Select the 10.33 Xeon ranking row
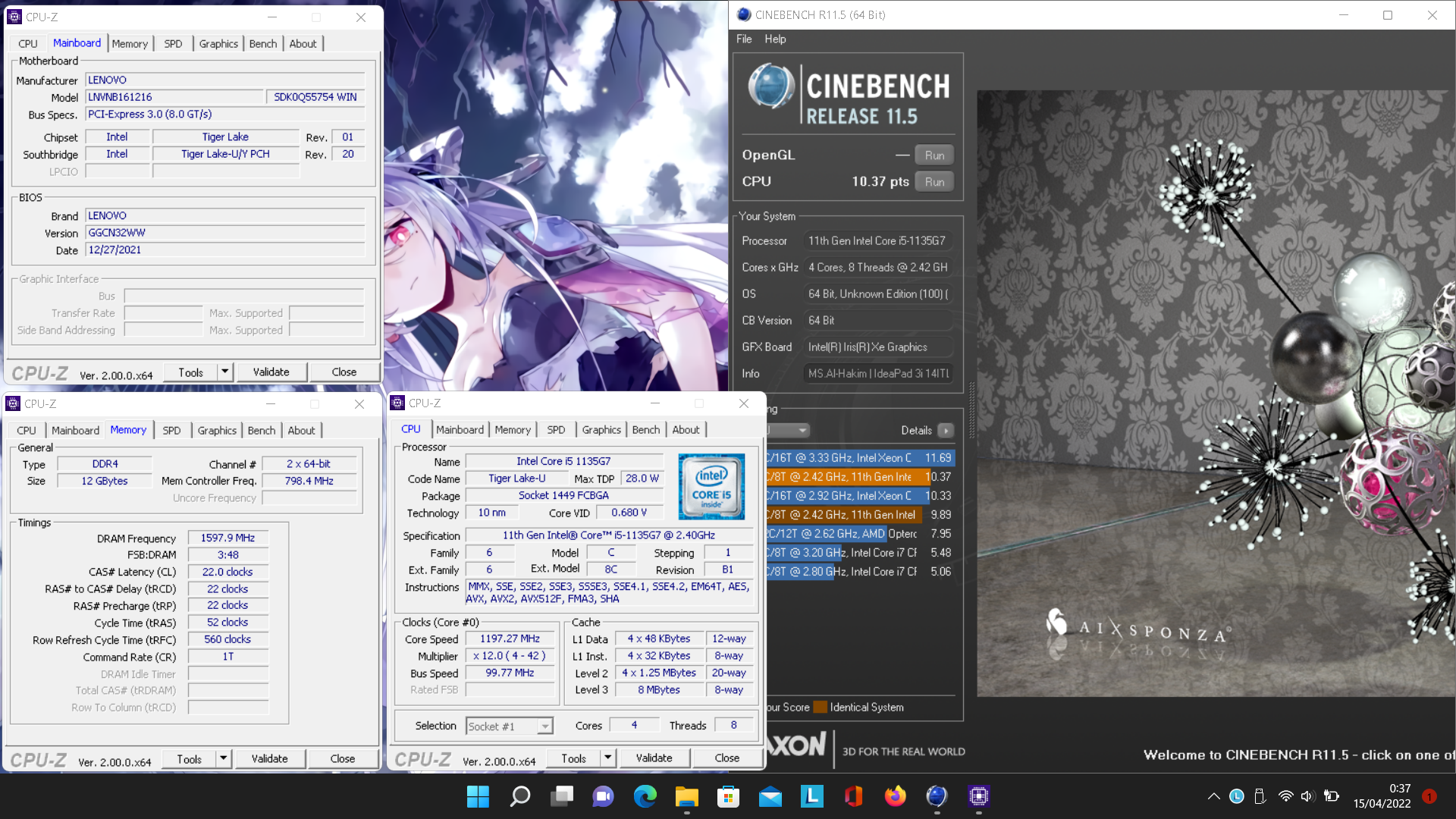The image size is (1456, 819). tap(860, 496)
